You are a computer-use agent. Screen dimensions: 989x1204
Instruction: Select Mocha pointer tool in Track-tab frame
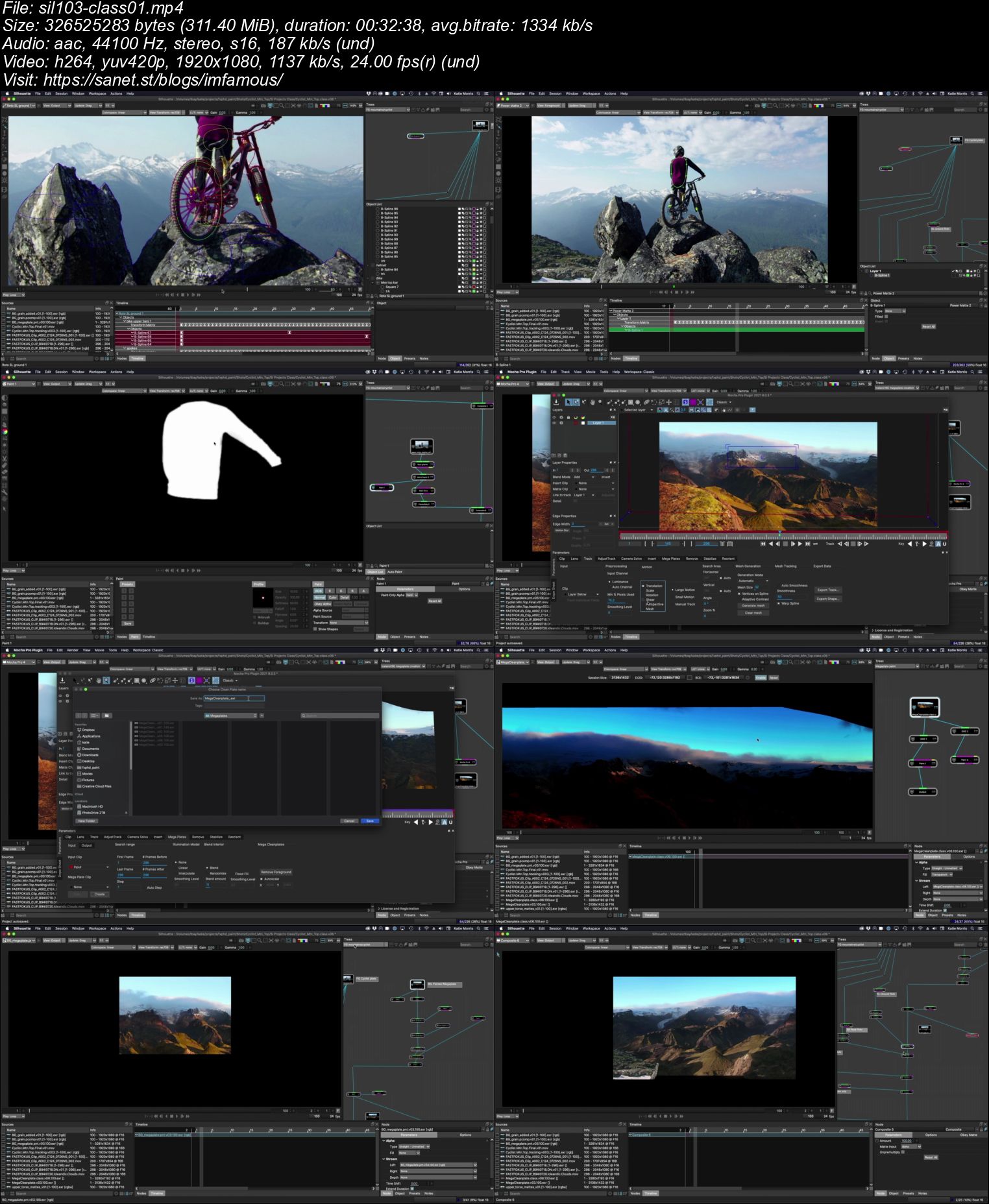(568, 402)
